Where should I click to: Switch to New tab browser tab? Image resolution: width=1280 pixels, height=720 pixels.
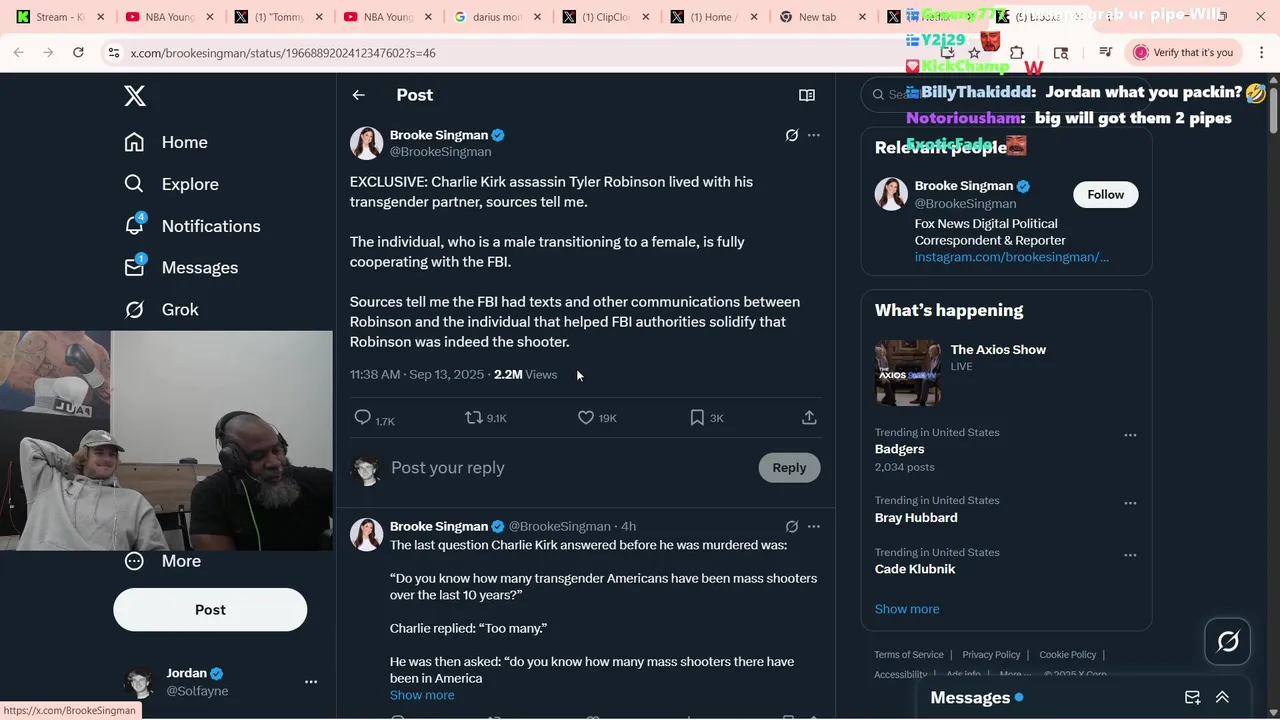(817, 17)
